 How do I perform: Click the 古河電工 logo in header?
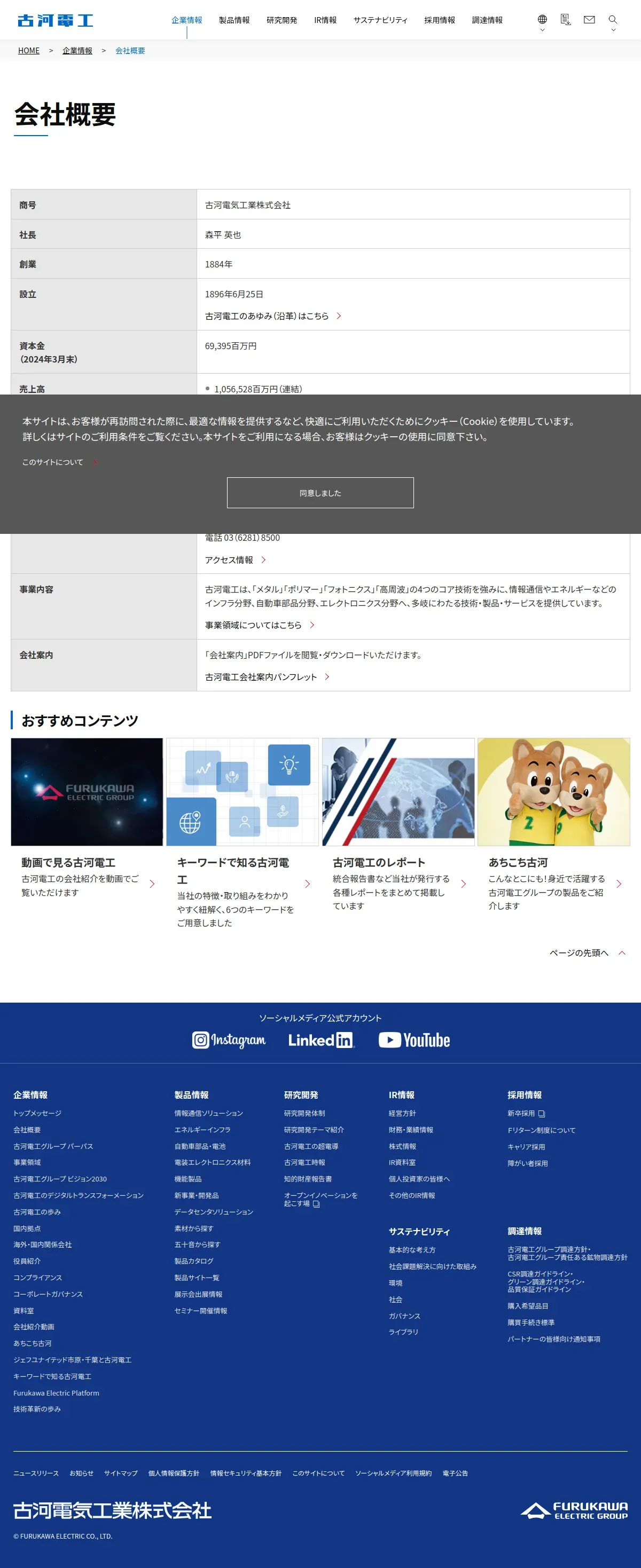[56, 21]
